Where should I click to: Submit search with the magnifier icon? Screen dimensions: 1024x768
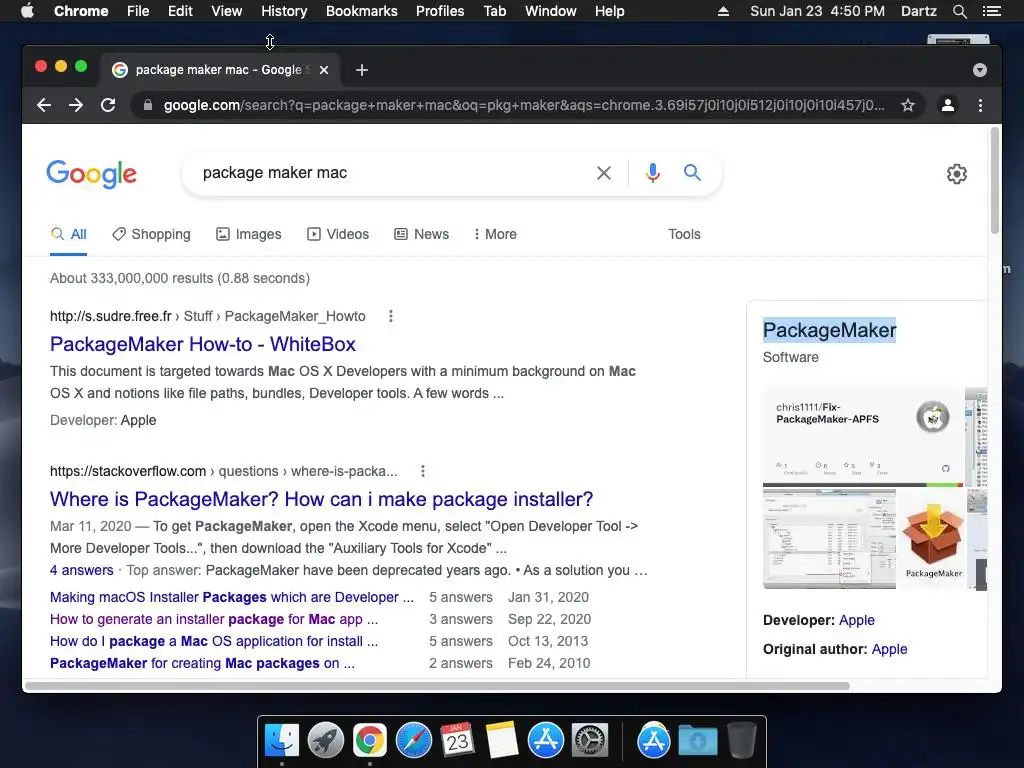point(692,172)
